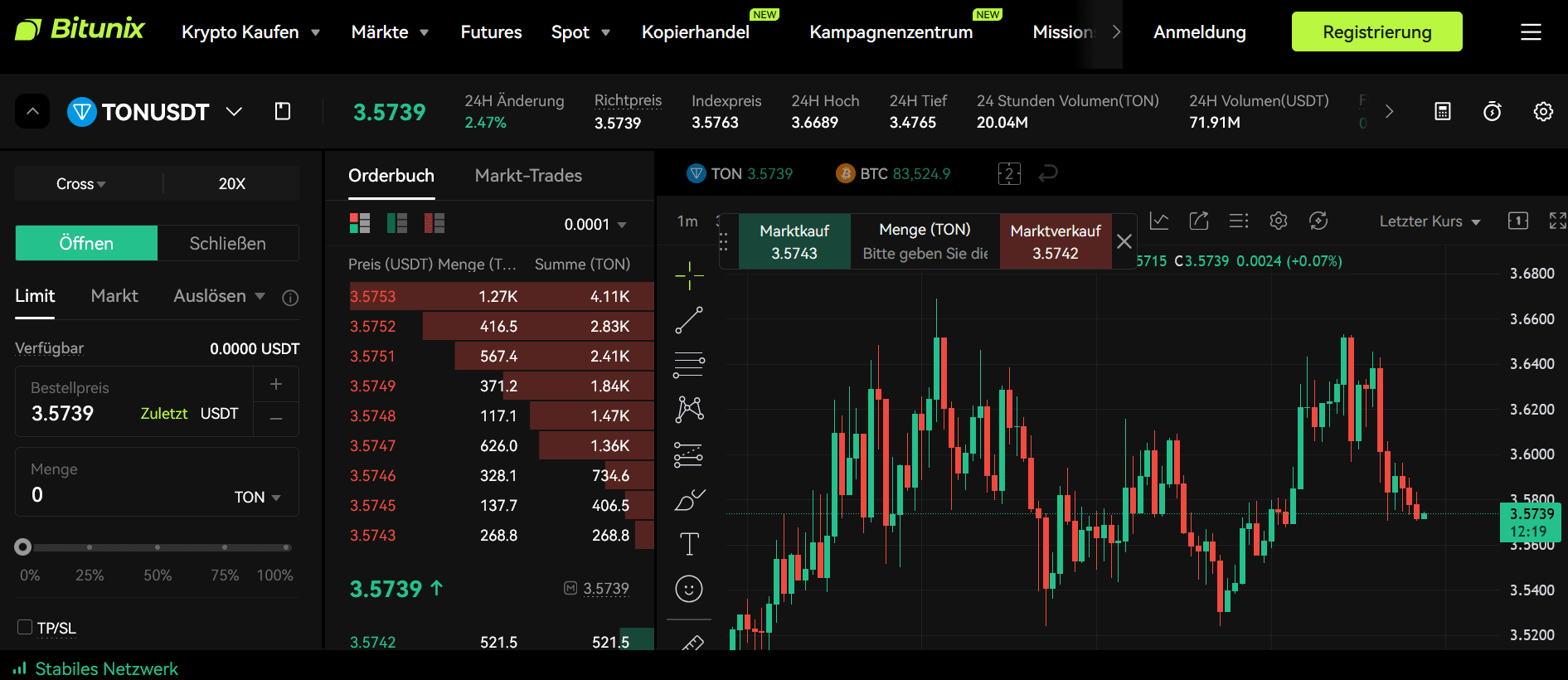Switch to the Markt-Trades tab
Image resolution: width=1568 pixels, height=680 pixels.
(x=528, y=176)
